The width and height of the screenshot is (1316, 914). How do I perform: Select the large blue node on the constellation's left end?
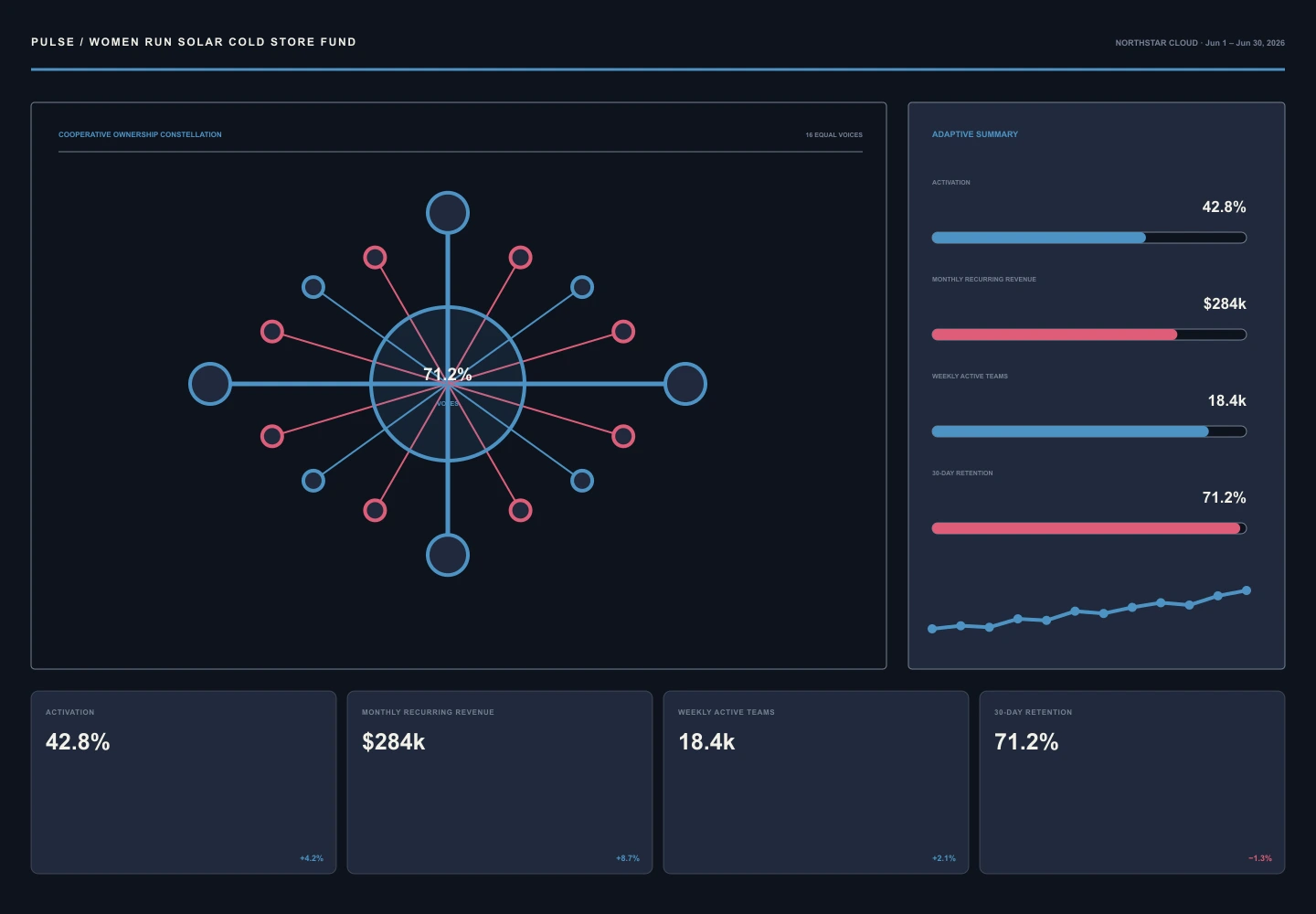coord(210,384)
